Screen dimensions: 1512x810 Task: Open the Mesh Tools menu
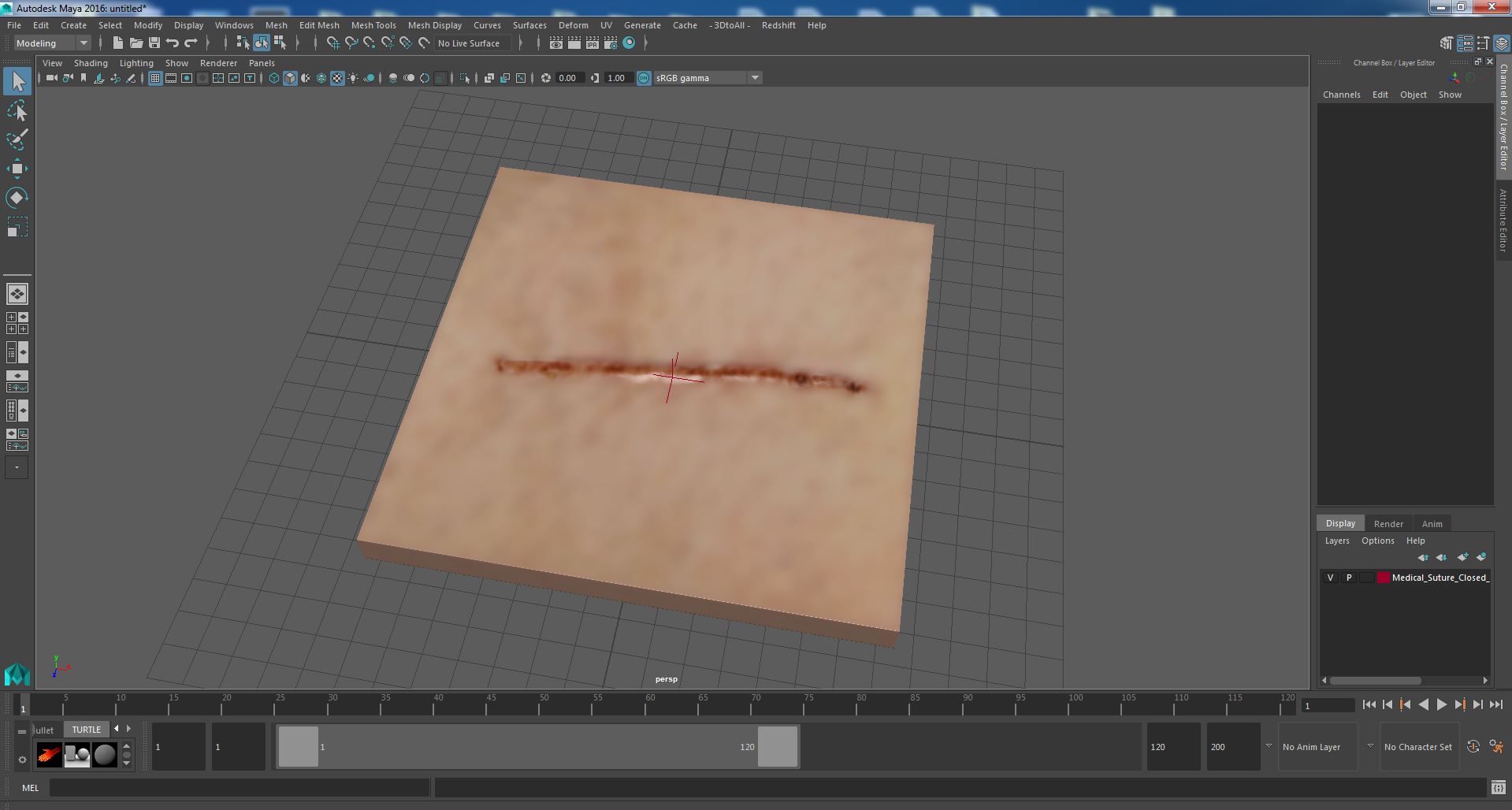373,25
